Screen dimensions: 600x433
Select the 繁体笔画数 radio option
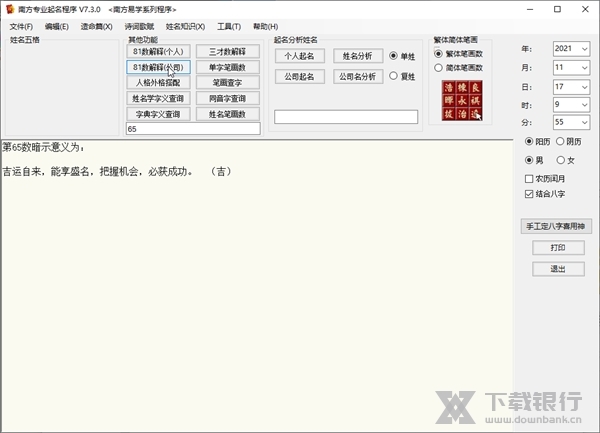(439, 54)
